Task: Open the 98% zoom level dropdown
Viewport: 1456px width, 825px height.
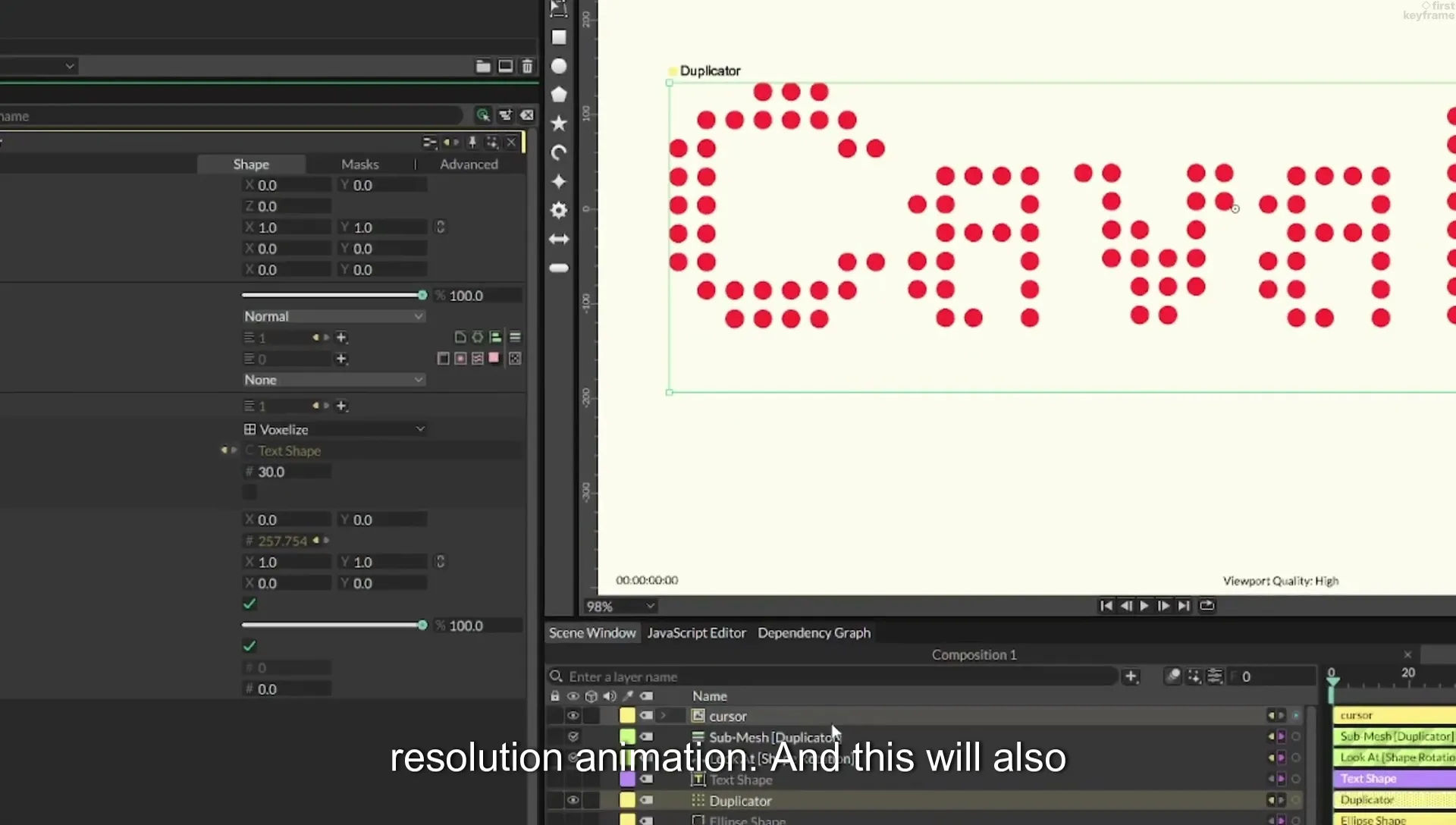Action: click(620, 607)
